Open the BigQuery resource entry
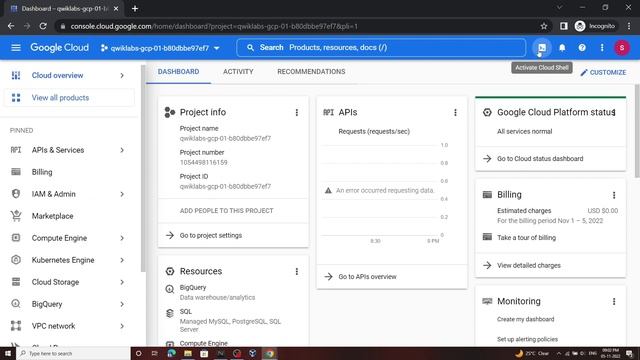Screen dimensions: 640x360 193,288
